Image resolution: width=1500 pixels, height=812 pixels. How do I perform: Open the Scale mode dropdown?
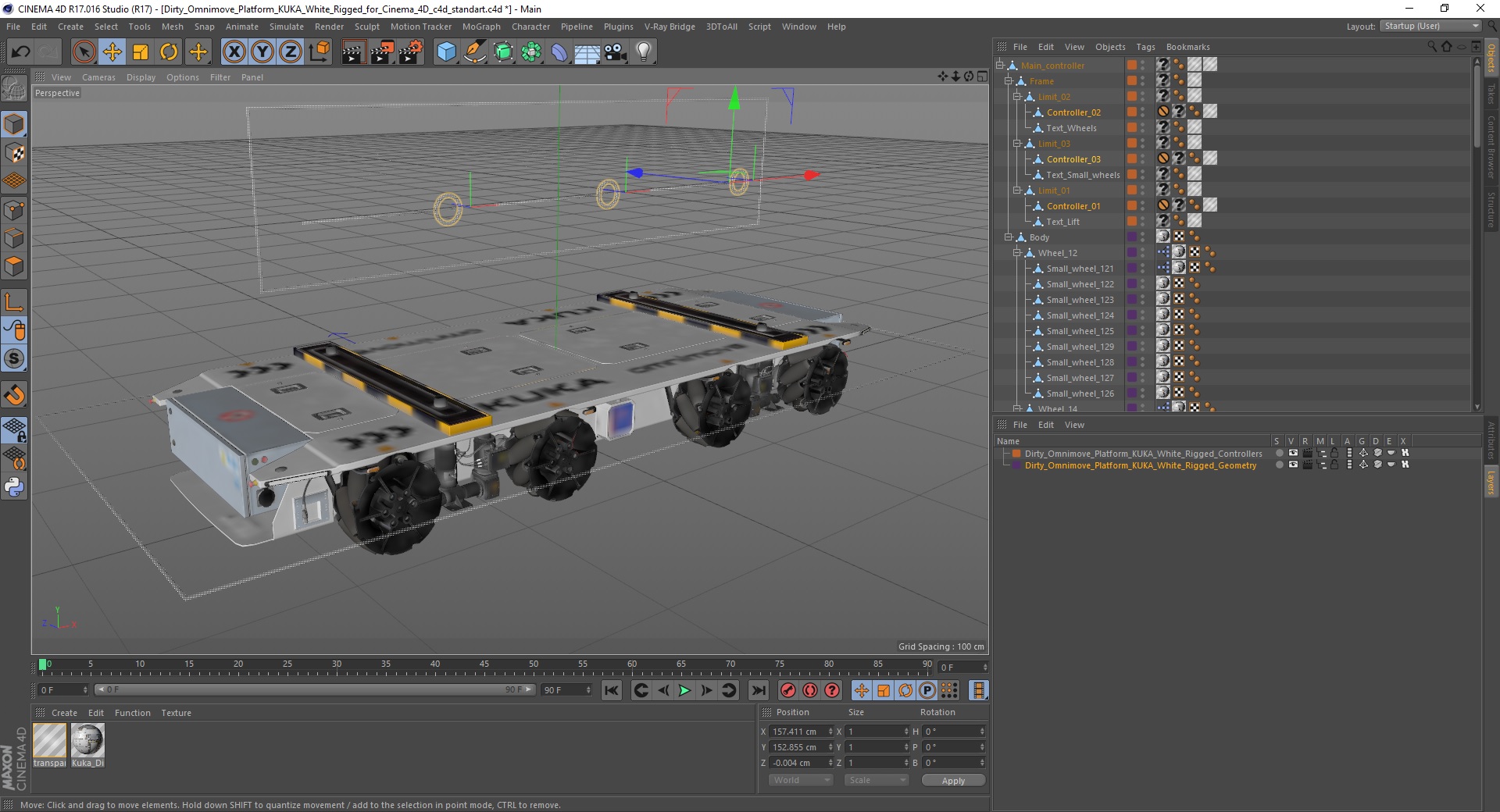[876, 780]
